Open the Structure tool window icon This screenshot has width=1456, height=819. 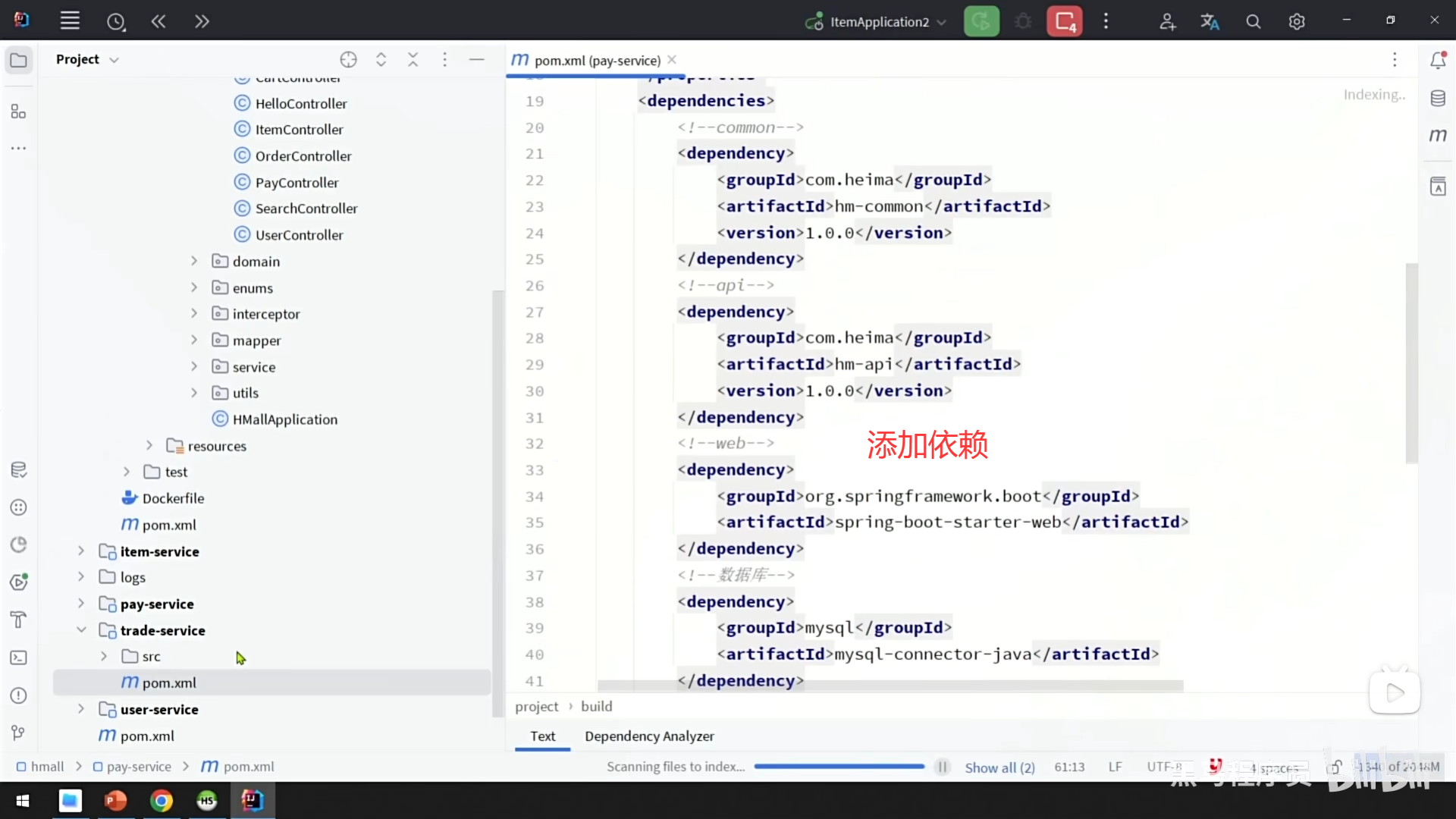(19, 112)
